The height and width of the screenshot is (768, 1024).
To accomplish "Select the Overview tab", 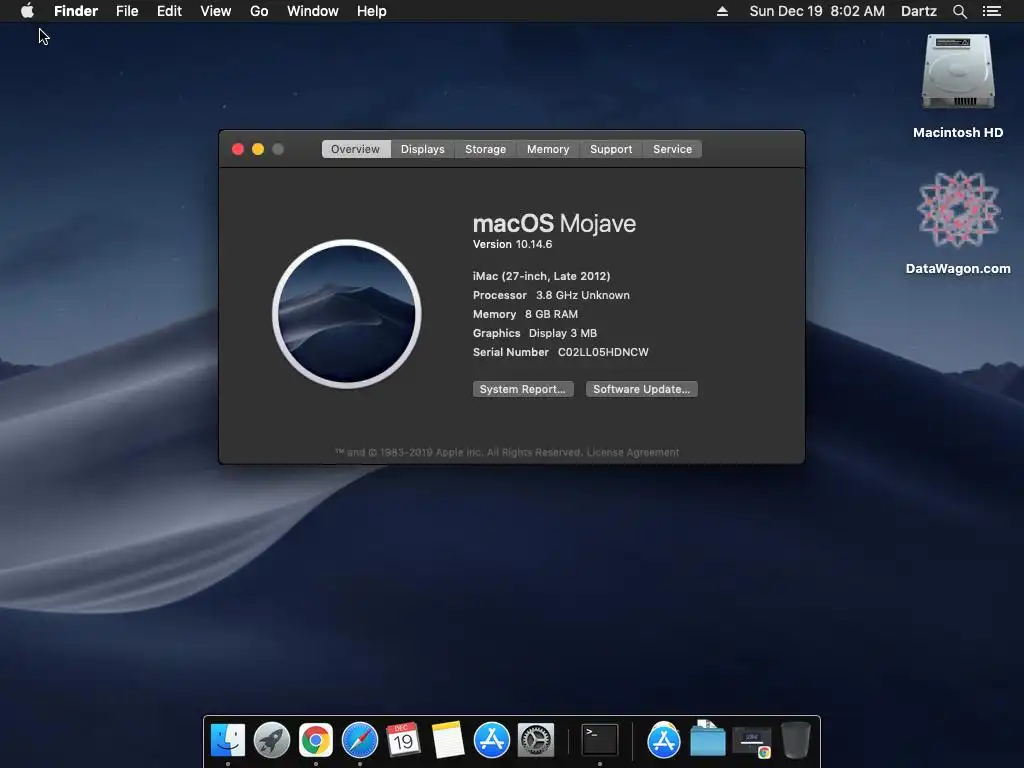I will pyautogui.click(x=355, y=149).
